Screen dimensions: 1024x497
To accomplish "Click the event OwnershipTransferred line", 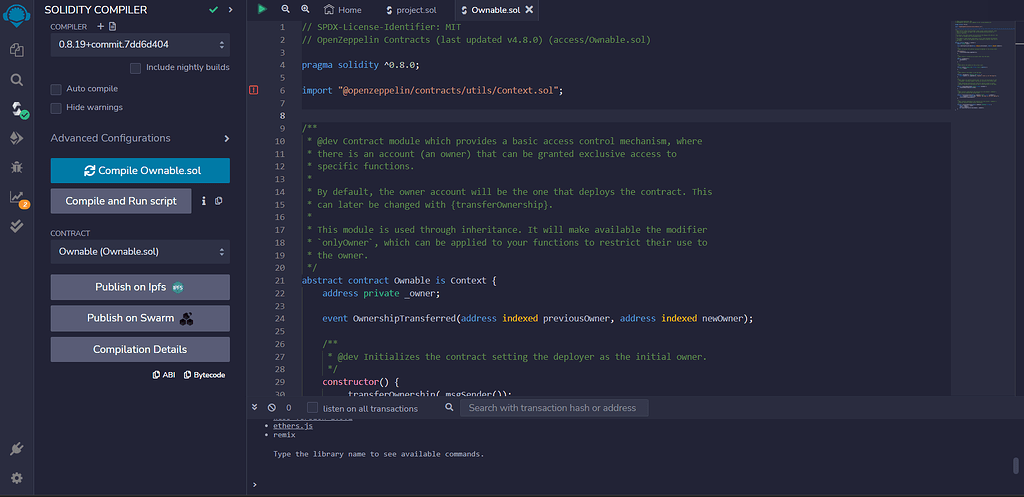I will 538,319.
